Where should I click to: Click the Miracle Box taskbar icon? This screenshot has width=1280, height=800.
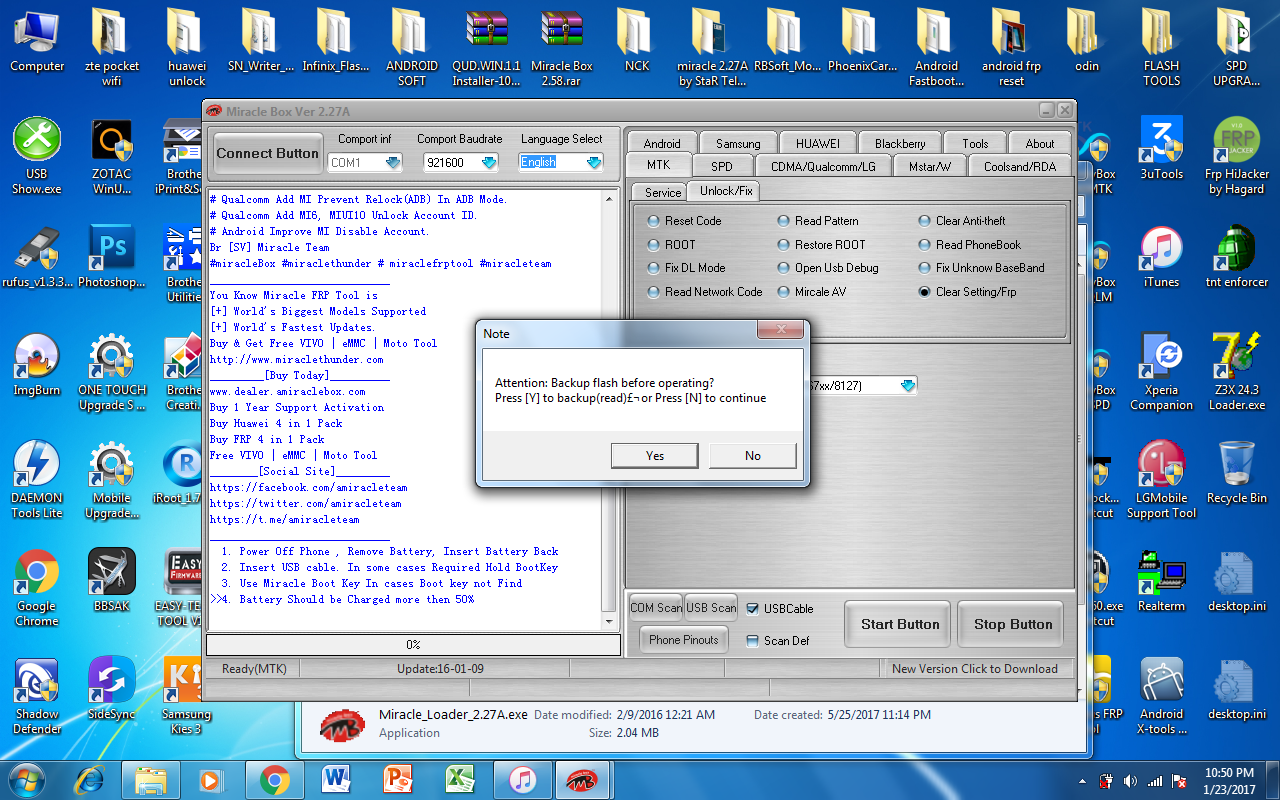[581, 779]
